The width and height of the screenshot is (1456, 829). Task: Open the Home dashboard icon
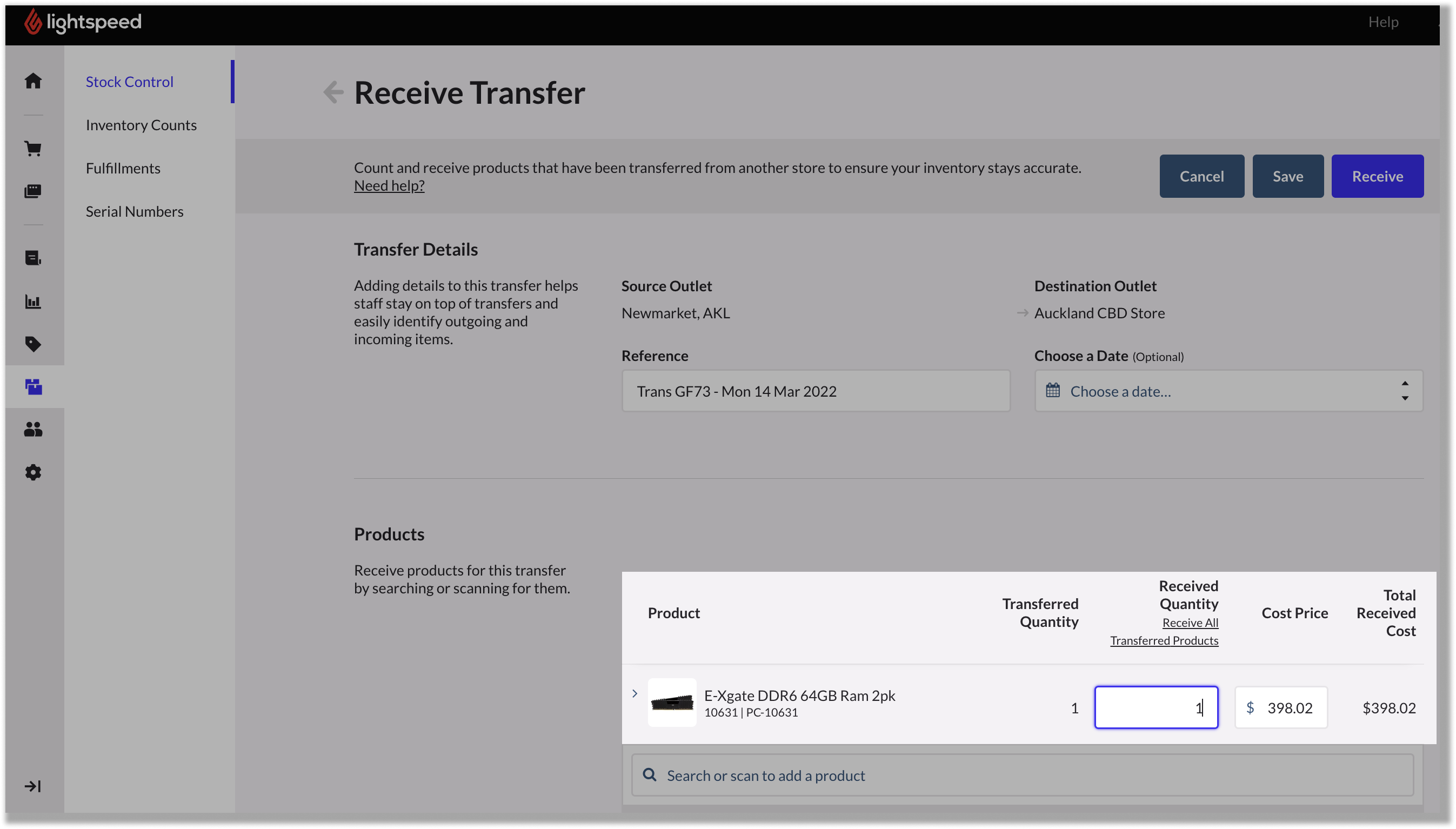pos(33,81)
